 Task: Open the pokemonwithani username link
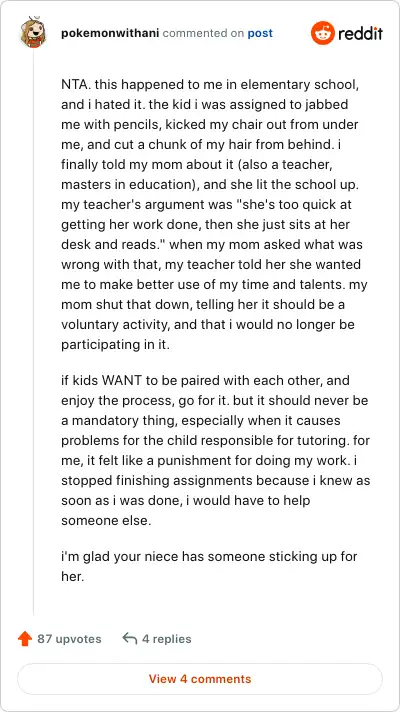point(110,33)
